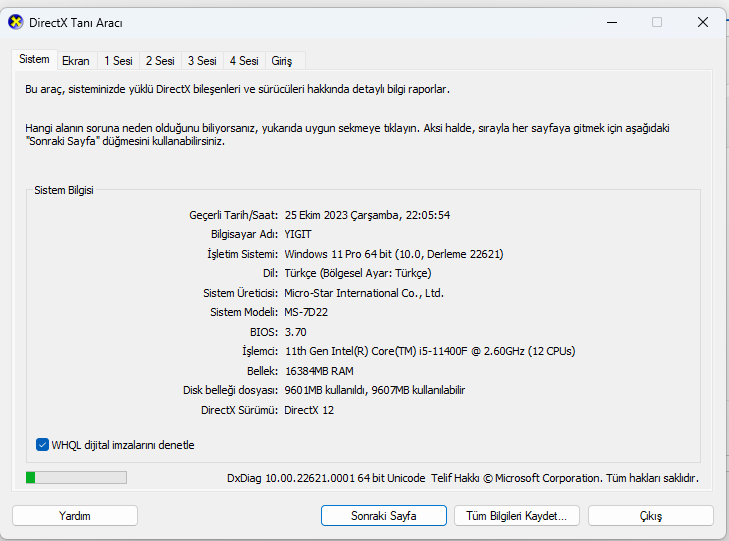Click the Disk belleği dosyası label
Screen dimensions: 729x541
(230, 390)
